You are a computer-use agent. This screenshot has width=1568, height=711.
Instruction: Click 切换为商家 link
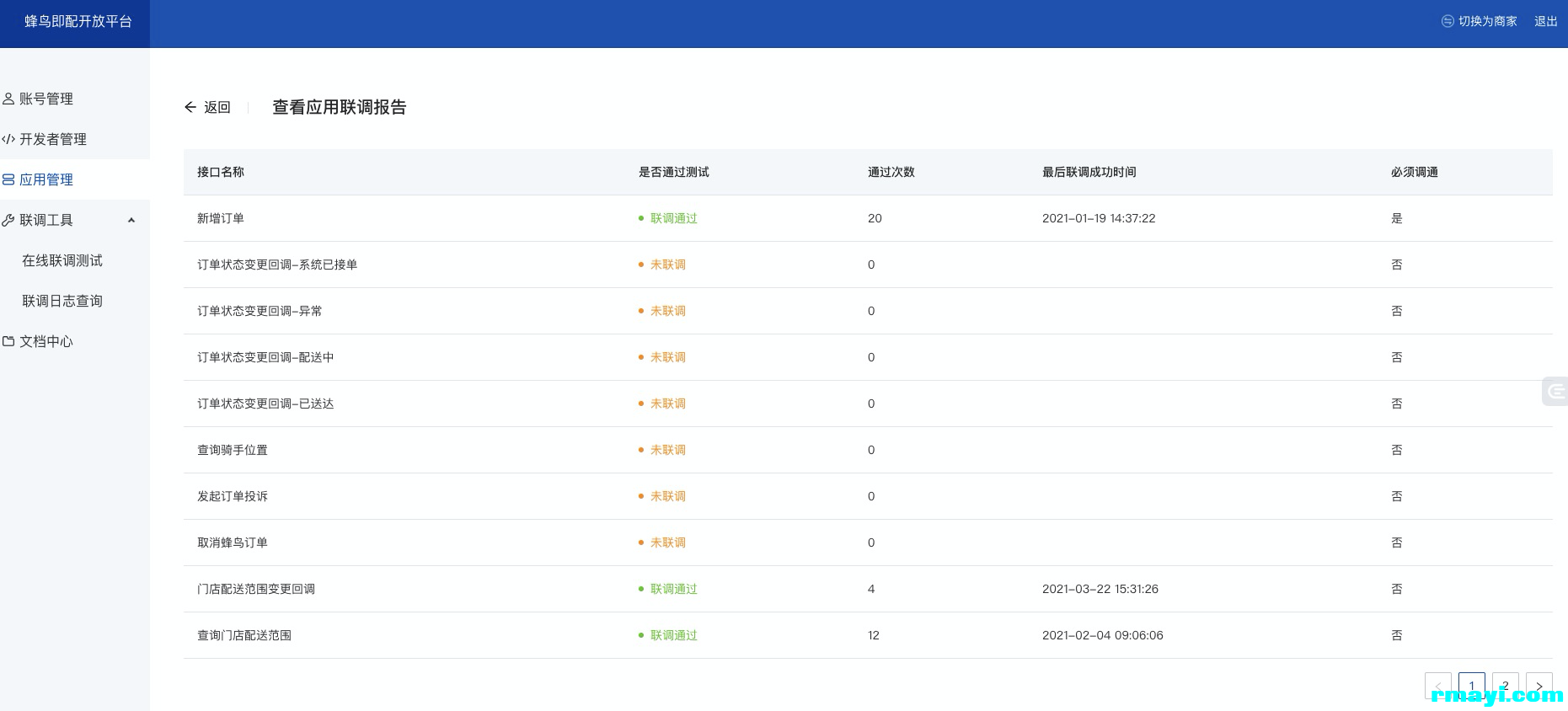pyautogui.click(x=1487, y=21)
